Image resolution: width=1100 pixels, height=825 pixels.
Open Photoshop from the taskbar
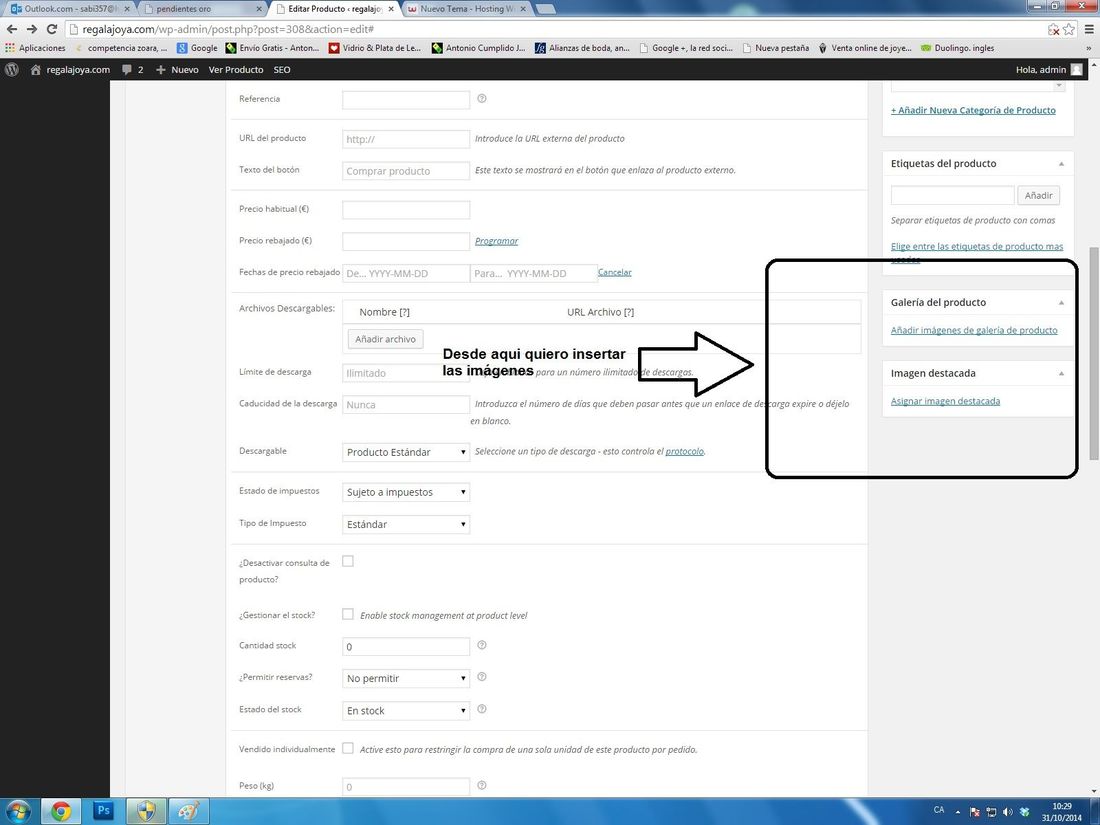[x=103, y=811]
